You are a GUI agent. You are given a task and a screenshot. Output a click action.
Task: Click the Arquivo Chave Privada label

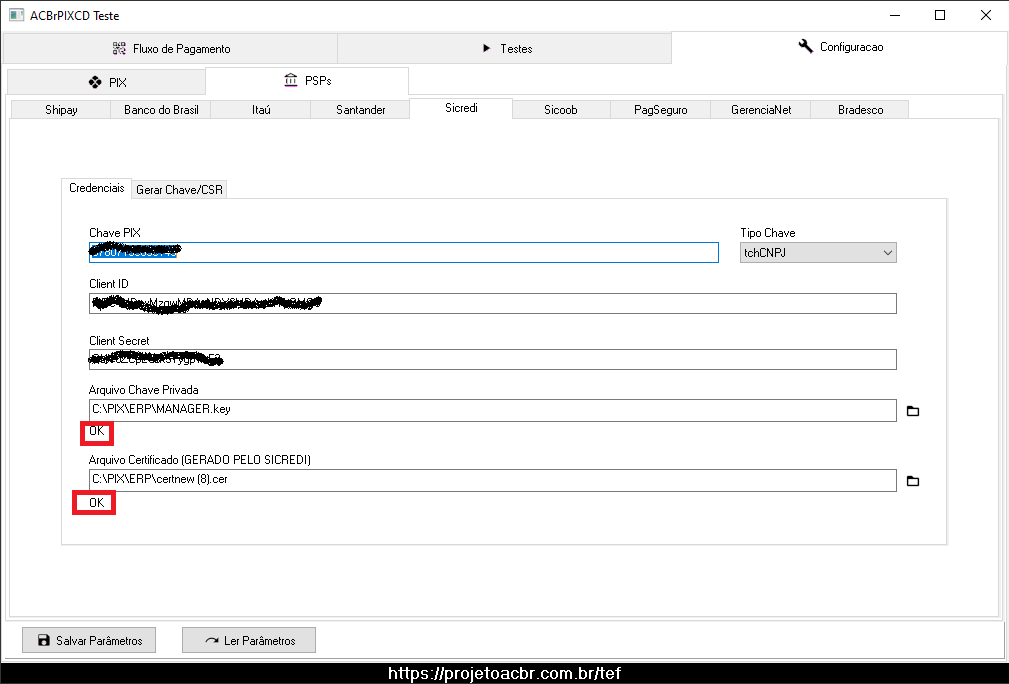pos(143,390)
